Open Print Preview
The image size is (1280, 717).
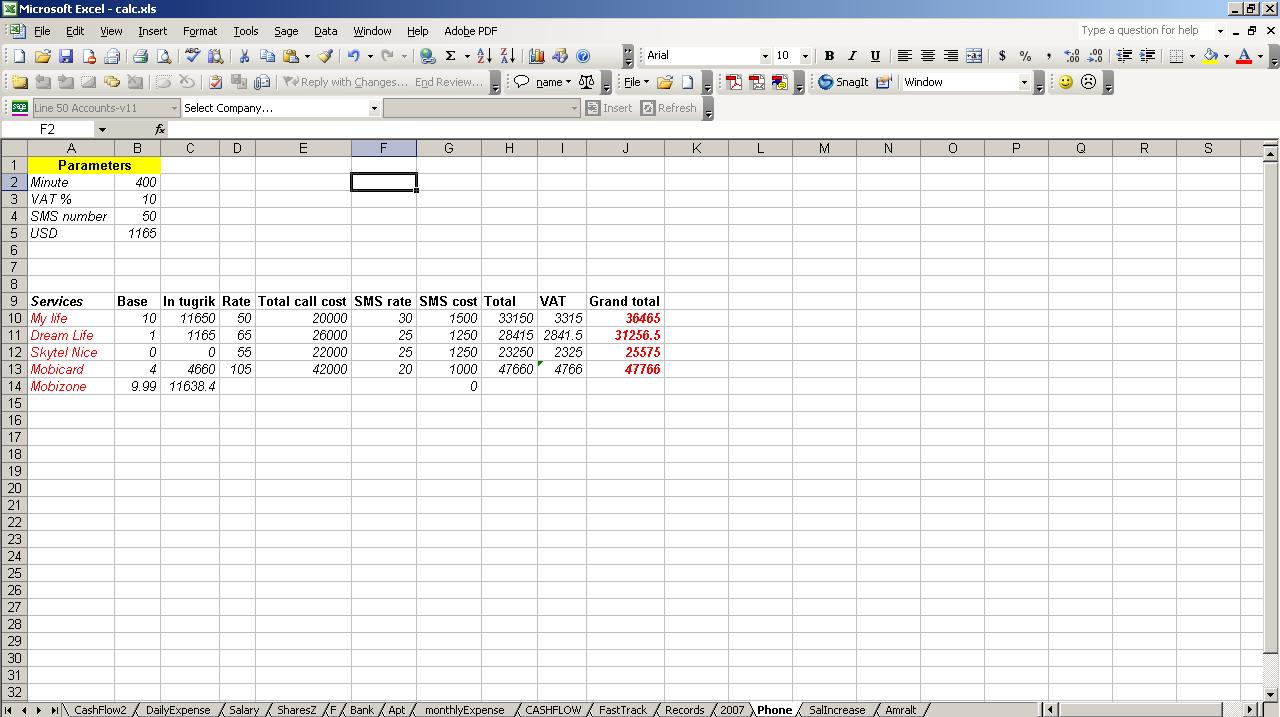tap(163, 56)
